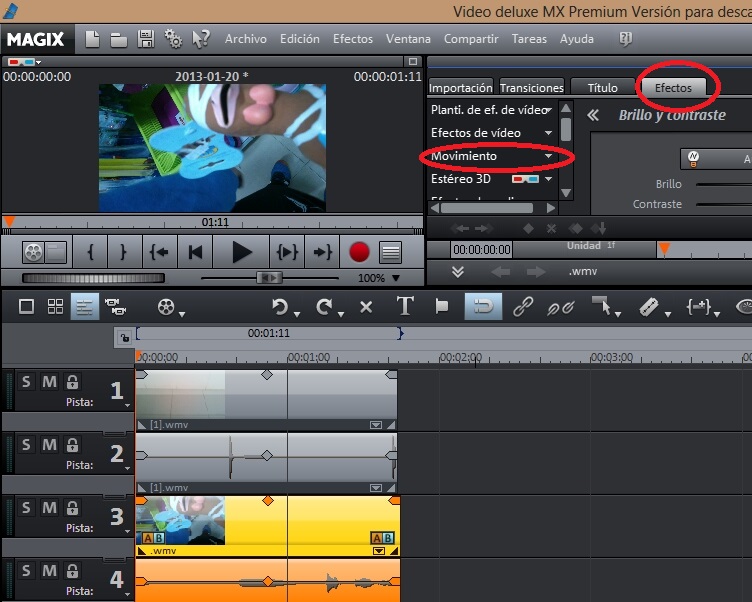Adjust Brillo slider
The width and height of the screenshot is (752, 602).
724,184
